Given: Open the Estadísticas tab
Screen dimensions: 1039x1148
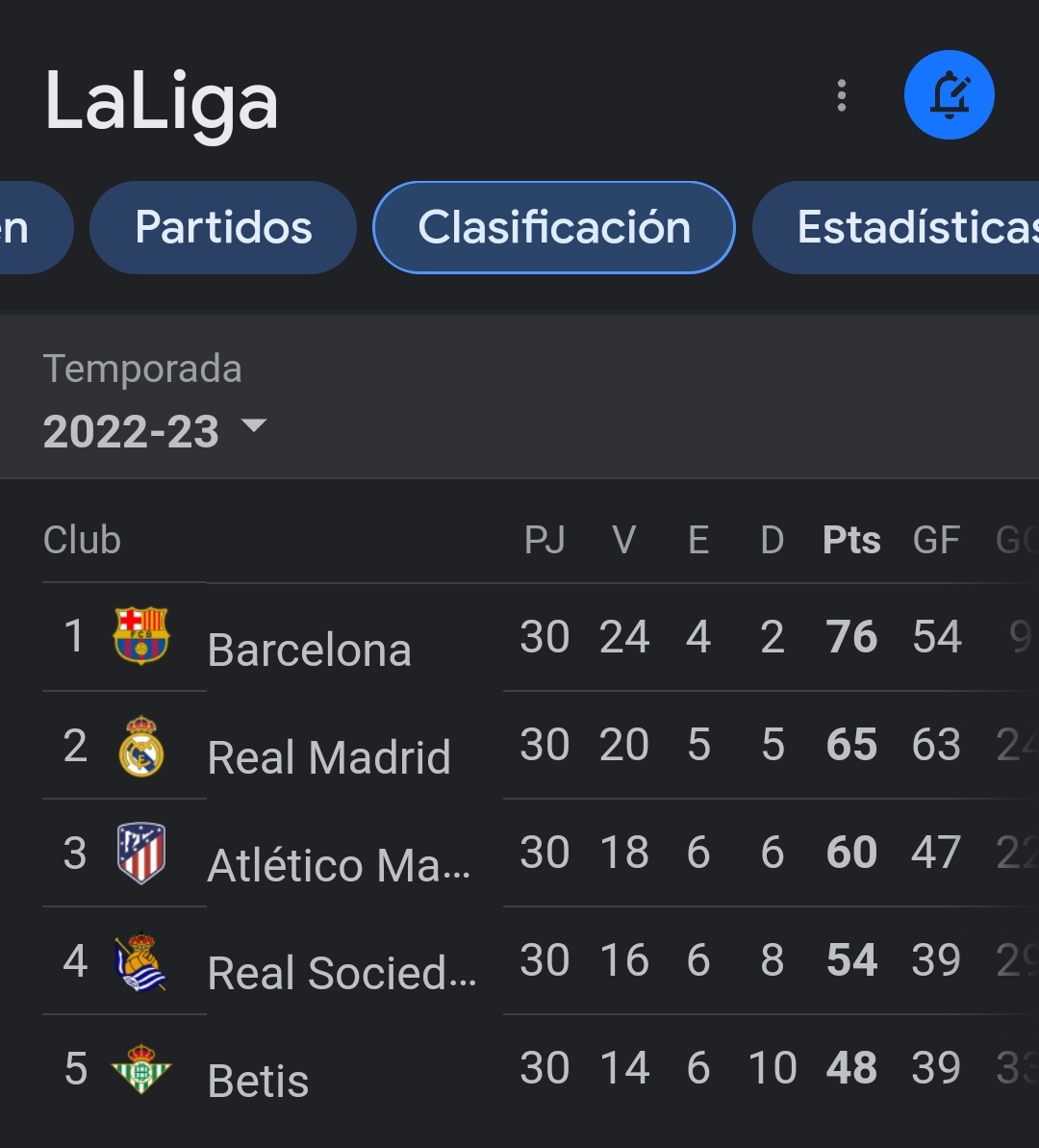Looking at the screenshot, I should pyautogui.click(x=897, y=228).
